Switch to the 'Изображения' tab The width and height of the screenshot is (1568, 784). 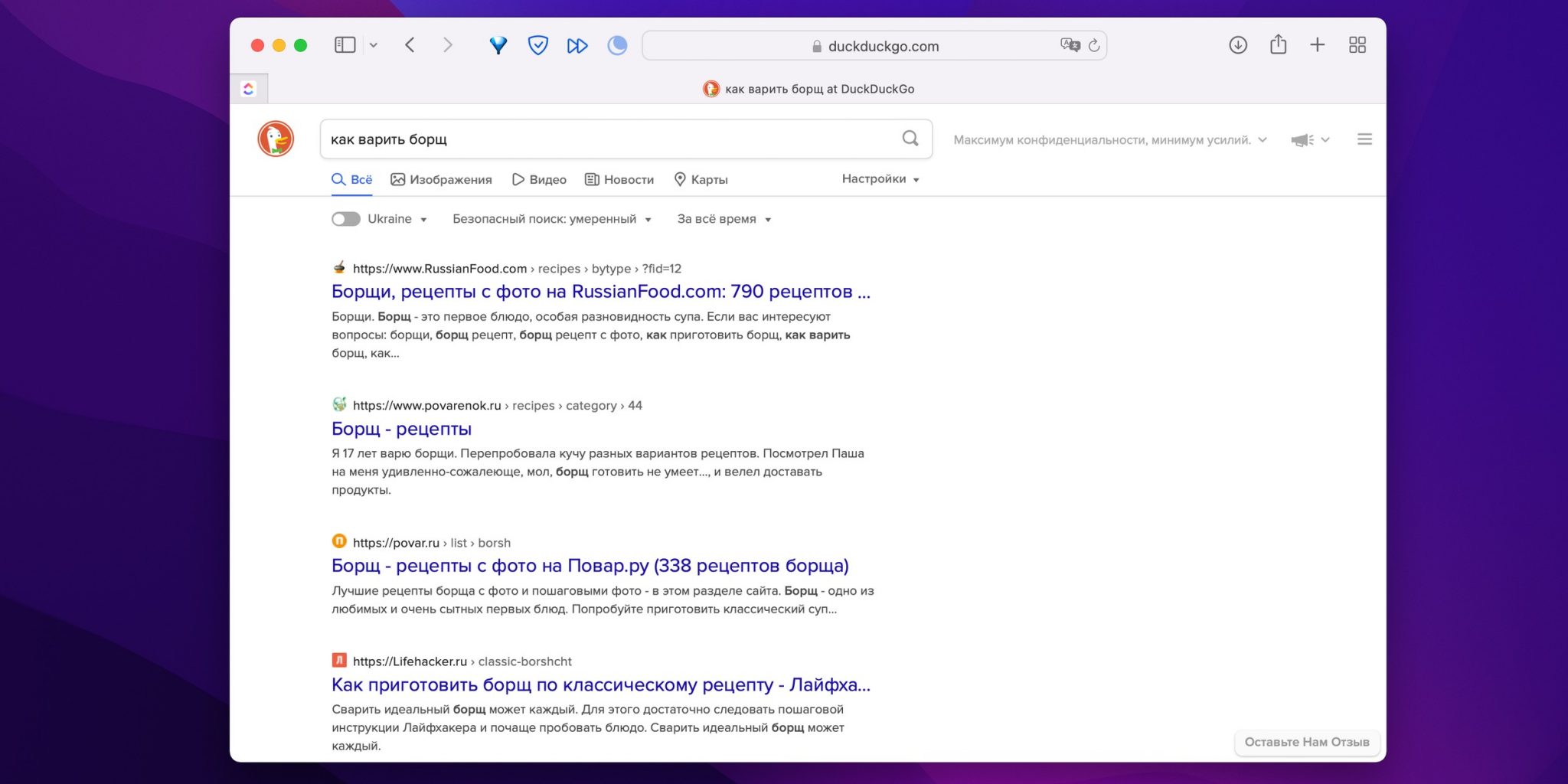[x=442, y=179]
